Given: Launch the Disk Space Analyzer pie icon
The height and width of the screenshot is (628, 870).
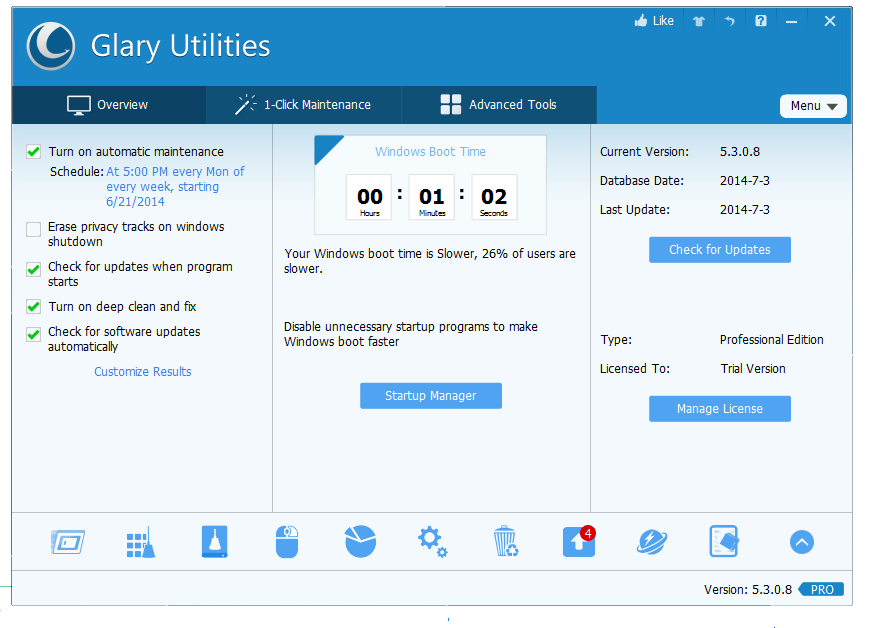Looking at the screenshot, I should tap(360, 541).
